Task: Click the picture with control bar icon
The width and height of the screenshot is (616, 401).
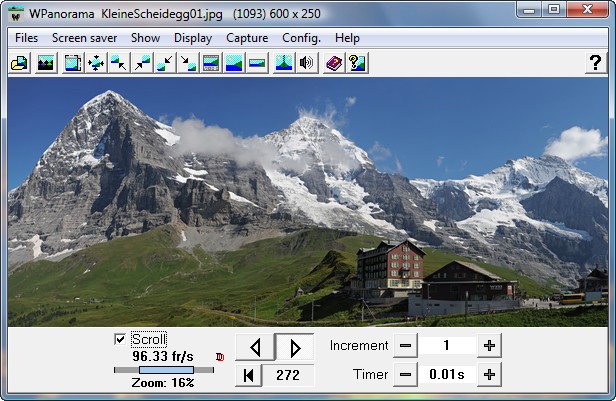Action: [211, 63]
